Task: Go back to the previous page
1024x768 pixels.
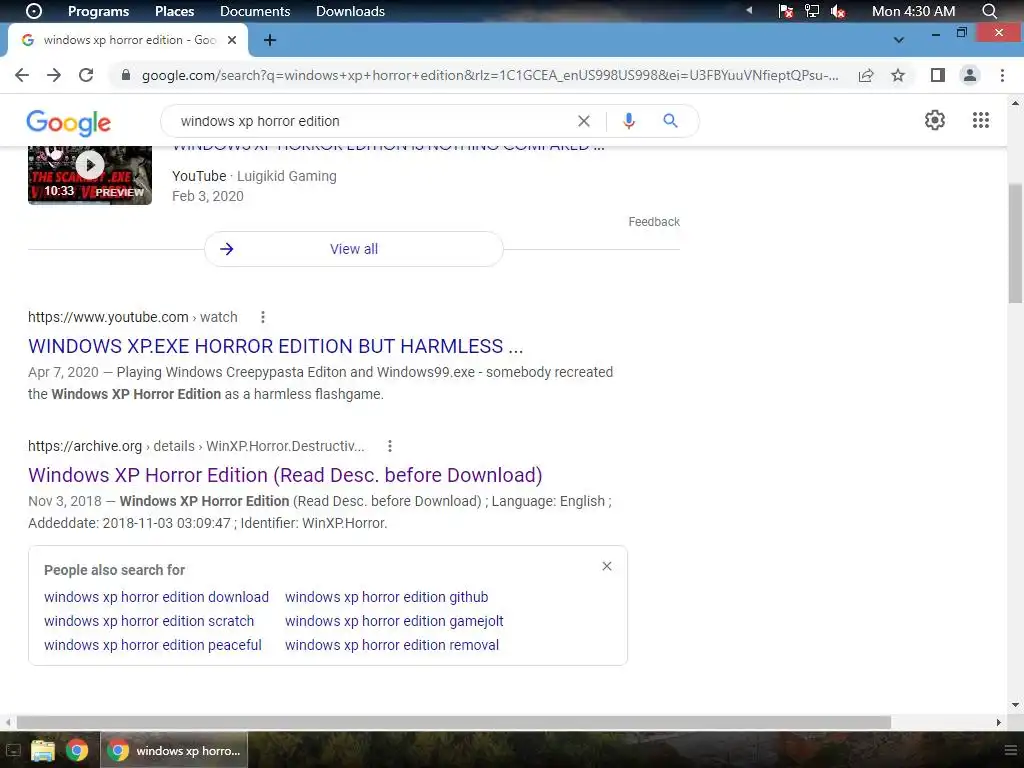Action: 22,75
